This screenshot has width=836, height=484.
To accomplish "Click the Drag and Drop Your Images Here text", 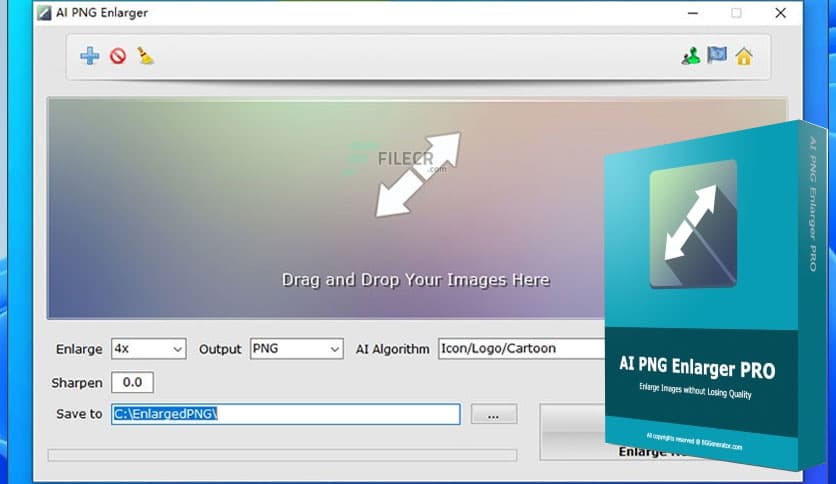I will [415, 280].
